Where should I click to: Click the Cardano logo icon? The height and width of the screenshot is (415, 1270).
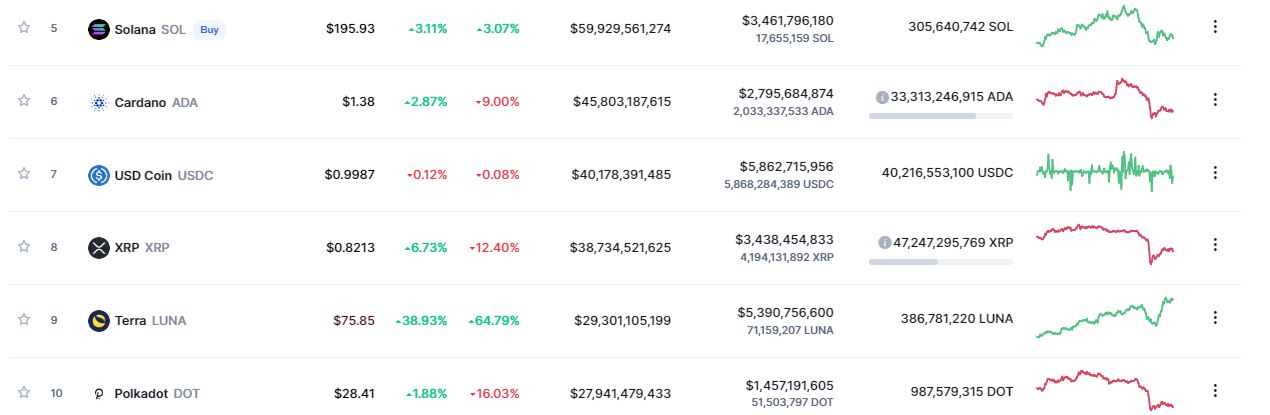click(98, 102)
